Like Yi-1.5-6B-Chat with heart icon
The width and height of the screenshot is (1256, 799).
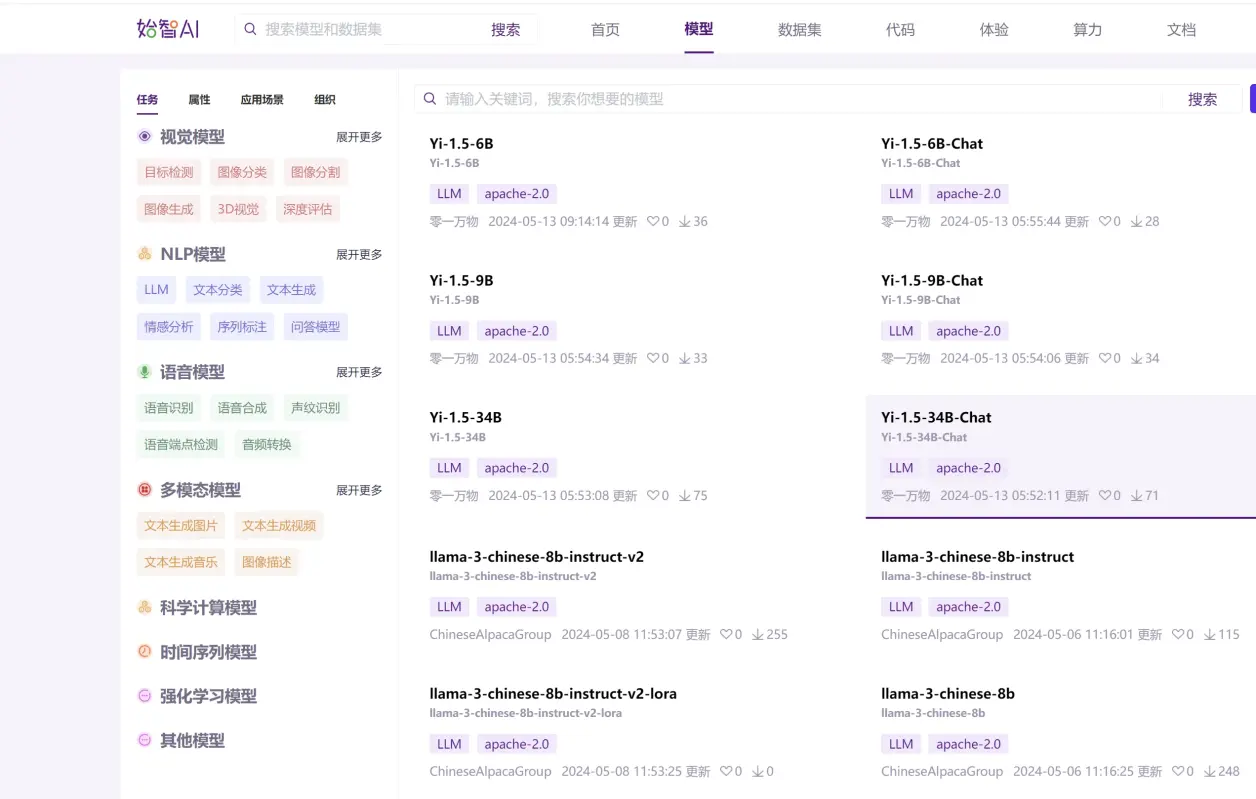(x=1105, y=221)
